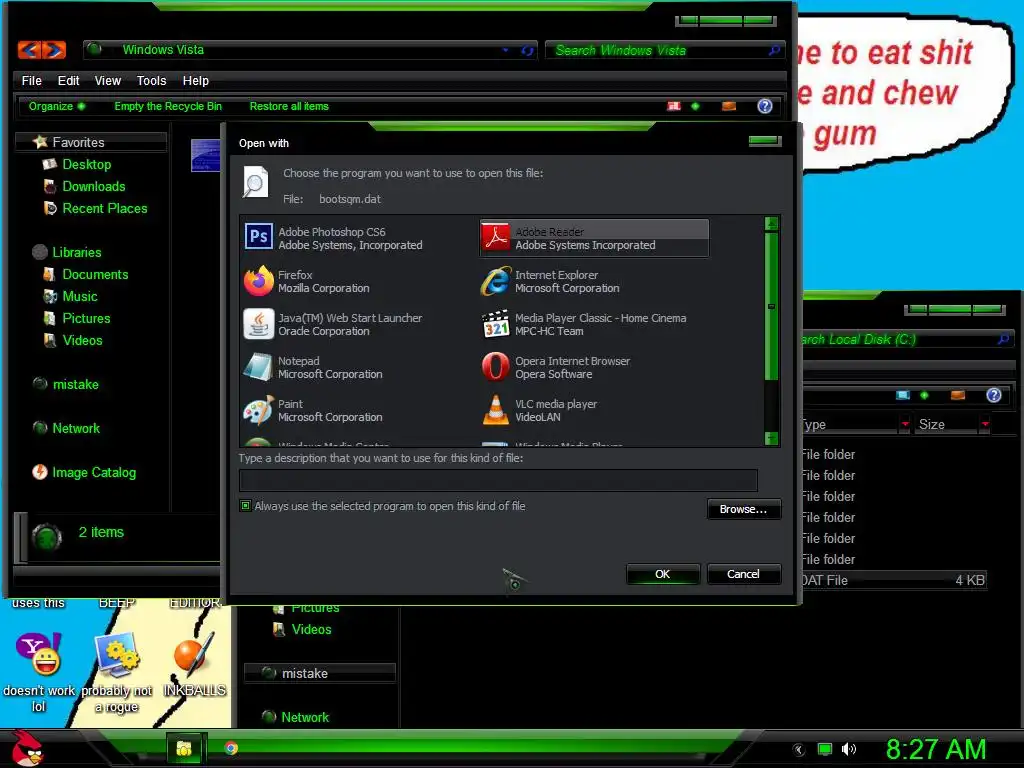The width and height of the screenshot is (1024, 768).
Task: Change view icon in Recycle Bin toolbar
Action: coord(674,106)
